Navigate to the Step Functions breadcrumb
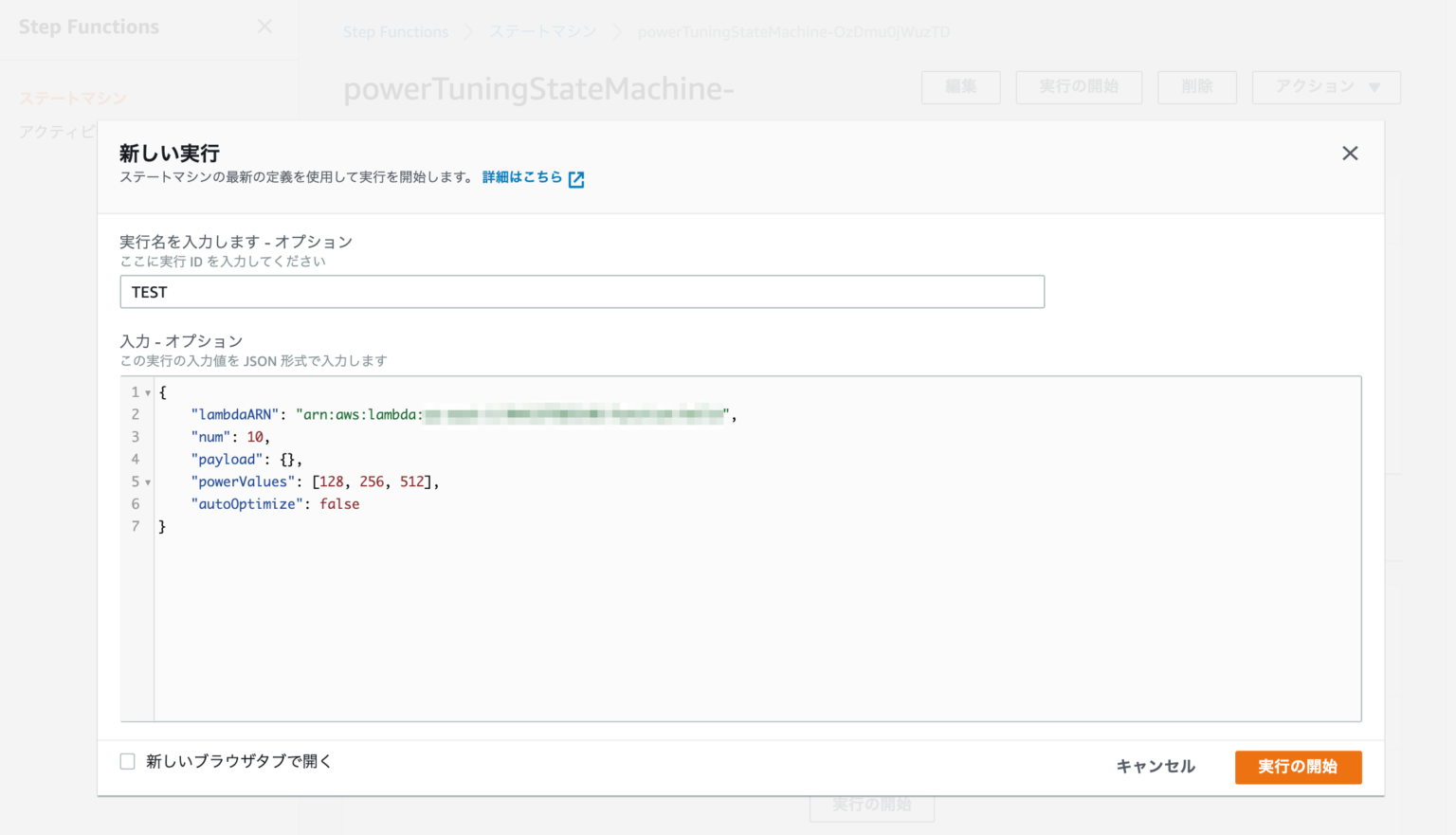Viewport: 1456px width, 835px height. (395, 31)
